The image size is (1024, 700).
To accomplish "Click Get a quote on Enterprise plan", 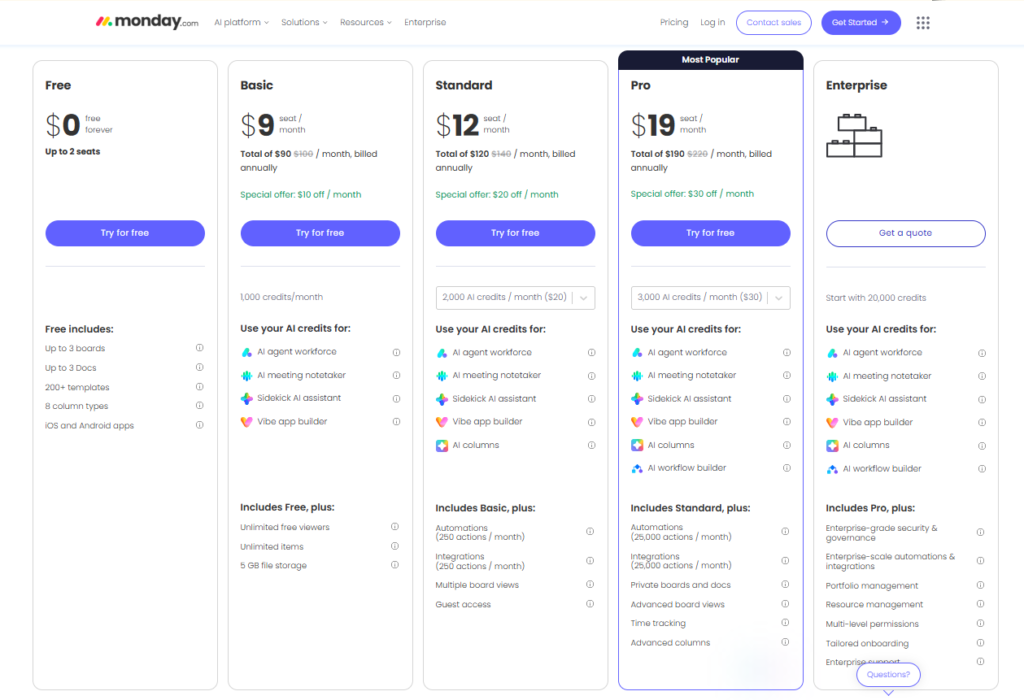I will click(905, 233).
